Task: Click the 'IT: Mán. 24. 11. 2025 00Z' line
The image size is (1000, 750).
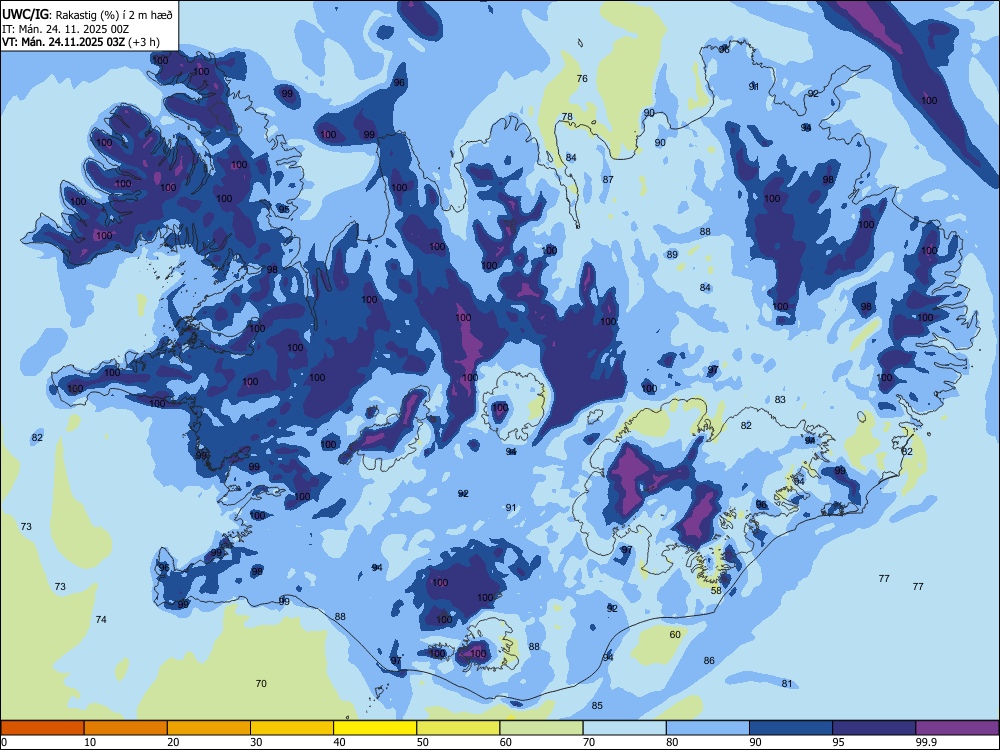Action: 66,29
